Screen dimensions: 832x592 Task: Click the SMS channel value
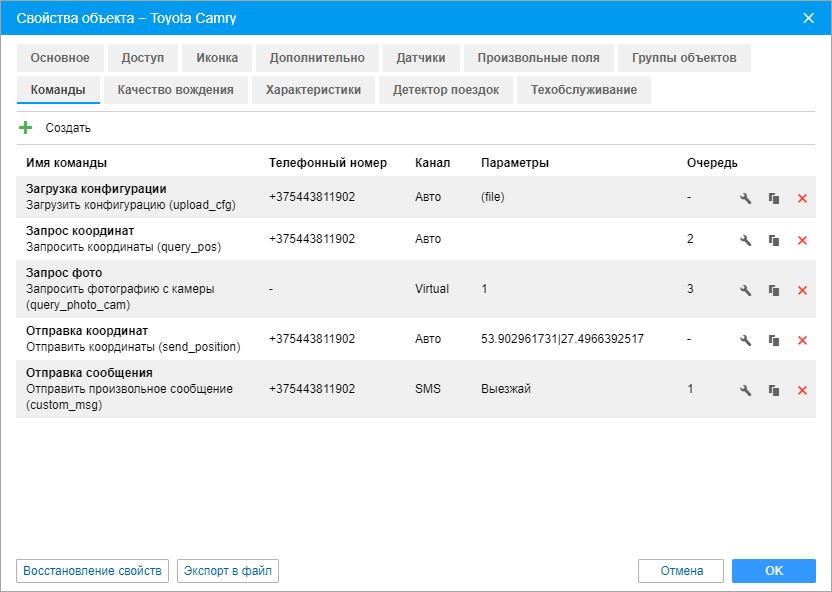point(428,389)
